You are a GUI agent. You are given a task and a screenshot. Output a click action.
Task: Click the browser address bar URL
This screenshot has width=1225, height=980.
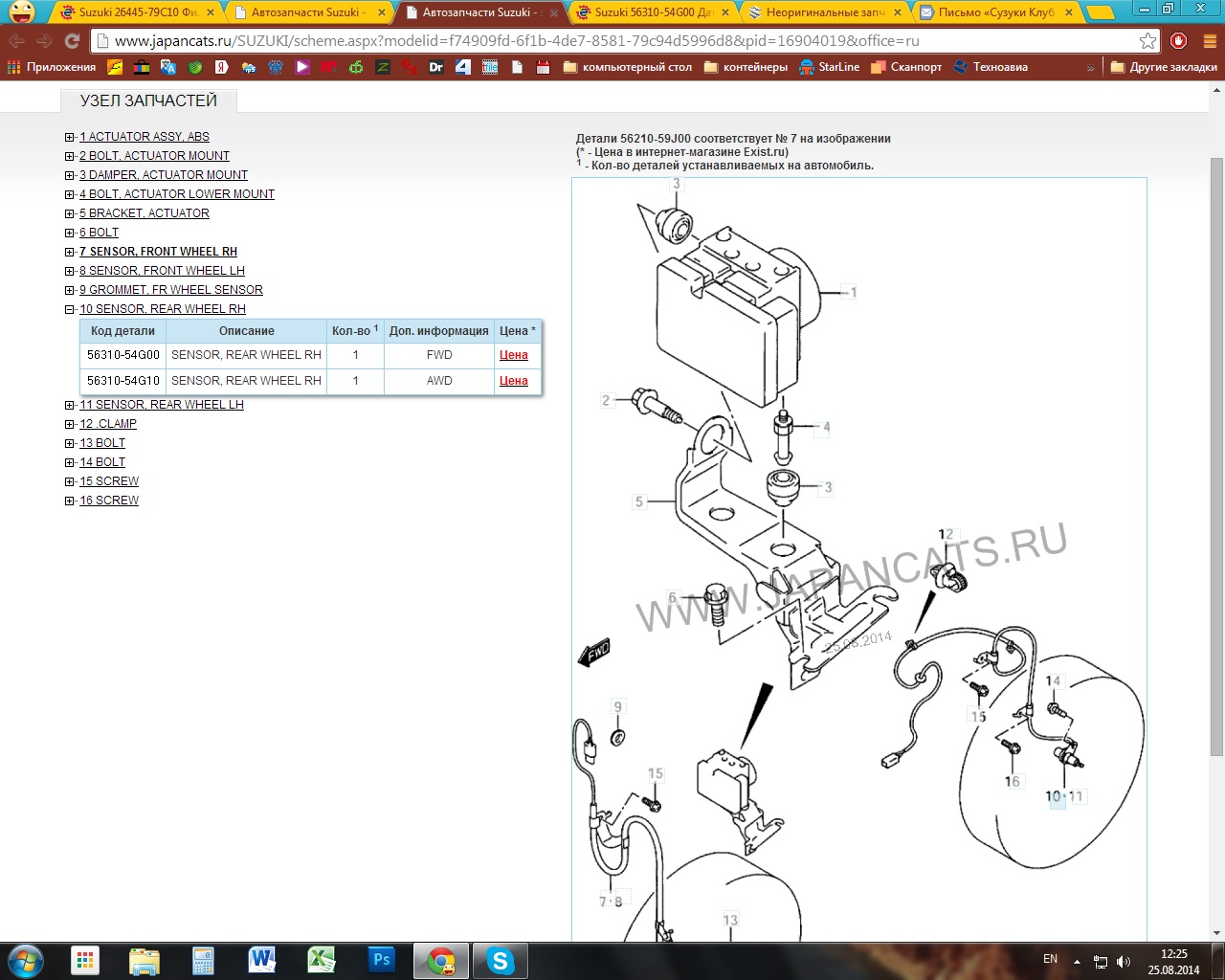pos(517,41)
